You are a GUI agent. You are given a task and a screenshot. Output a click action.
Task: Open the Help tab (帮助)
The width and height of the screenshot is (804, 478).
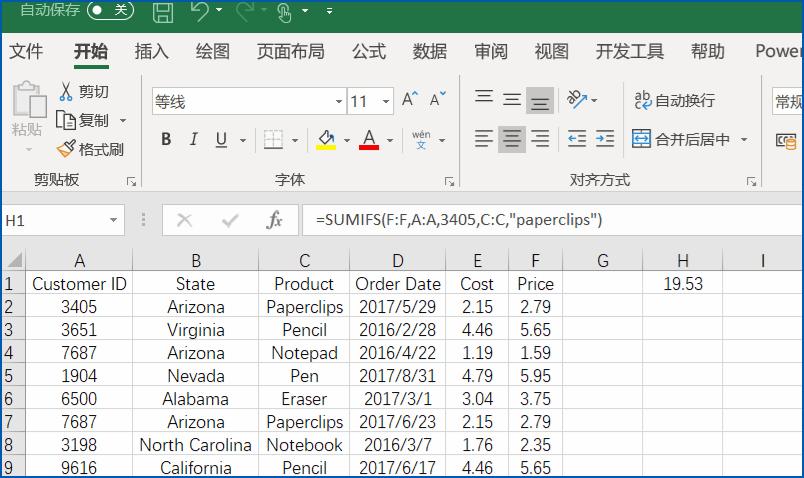(708, 51)
